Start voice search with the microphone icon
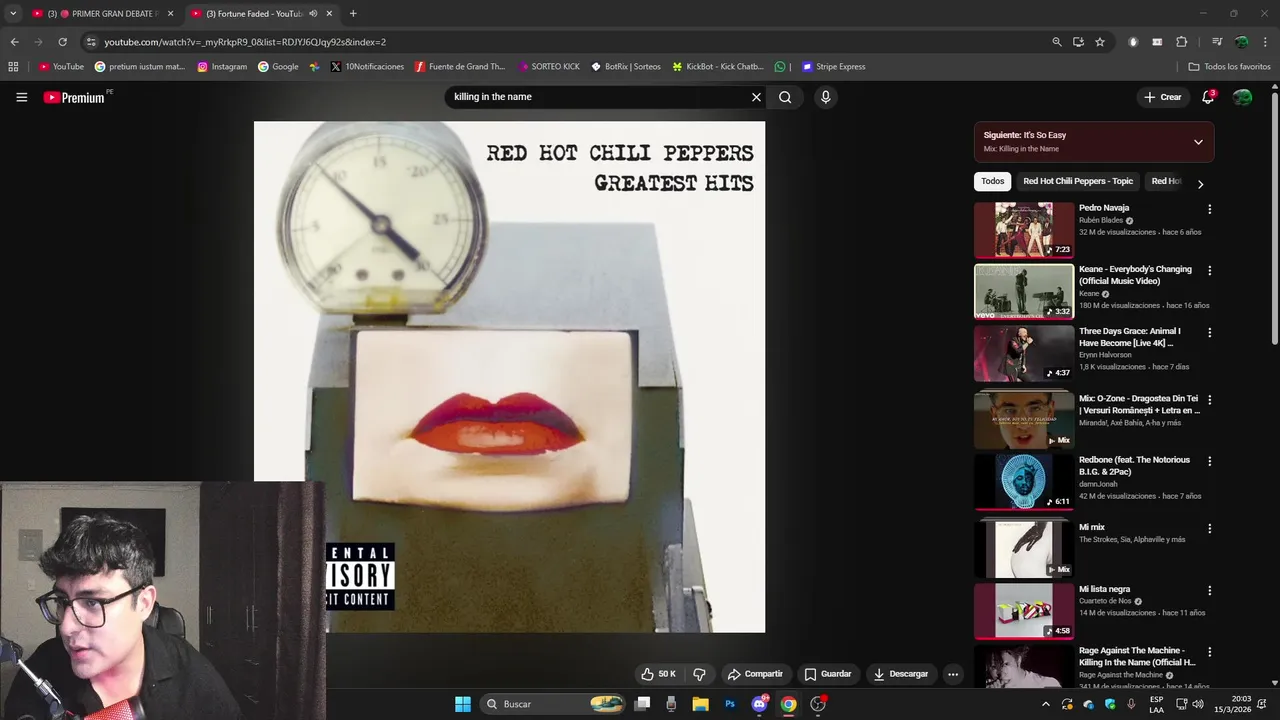 click(825, 97)
